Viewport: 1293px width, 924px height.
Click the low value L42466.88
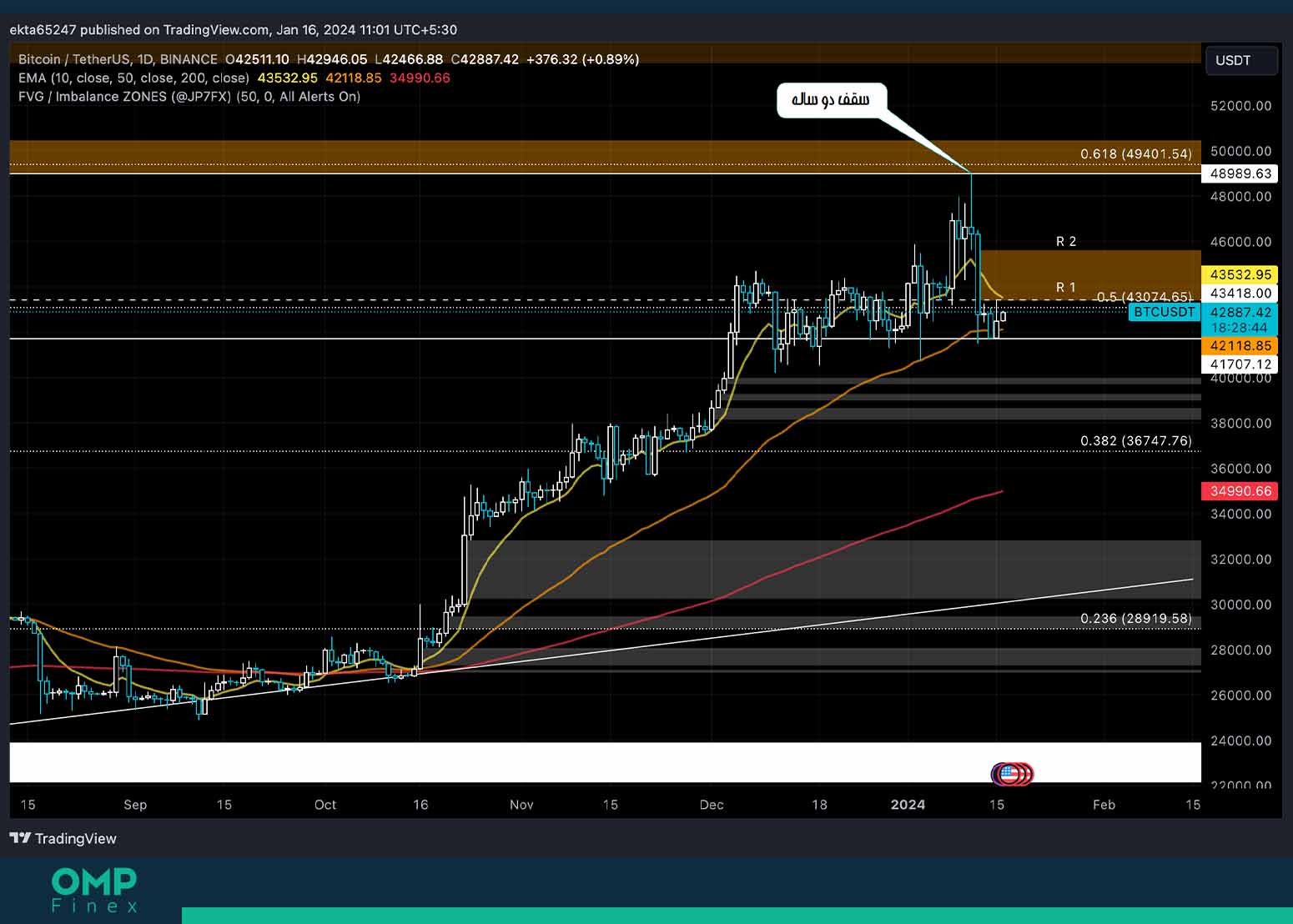(409, 59)
